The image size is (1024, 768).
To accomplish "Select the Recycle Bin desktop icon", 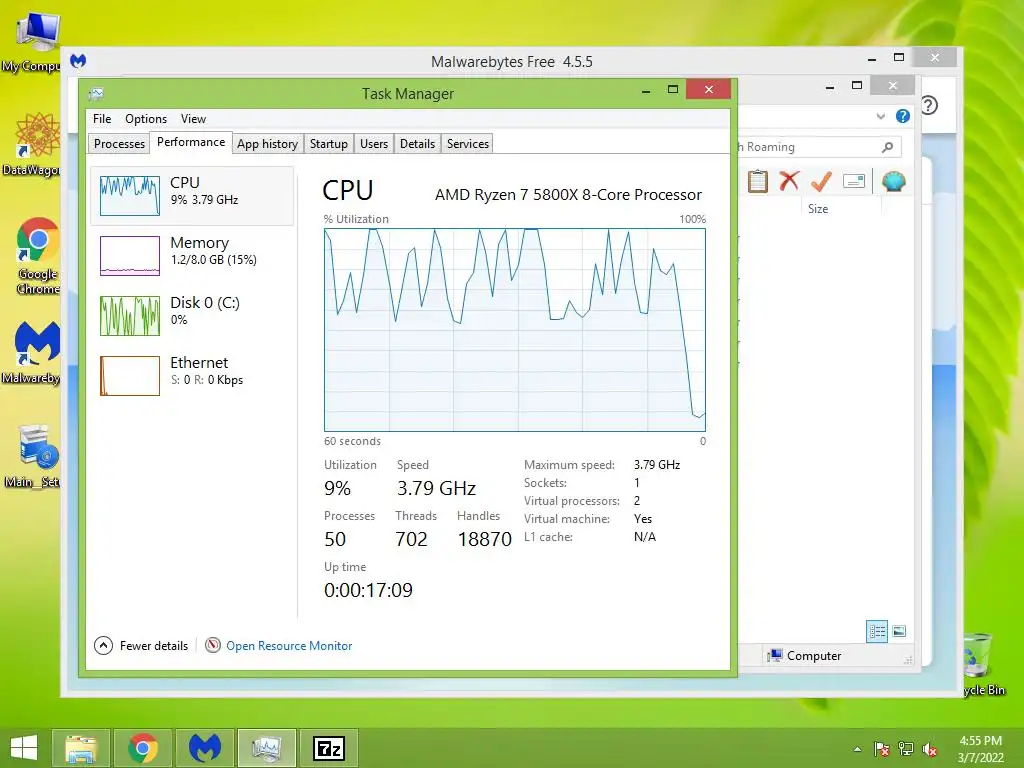I will pos(982,664).
